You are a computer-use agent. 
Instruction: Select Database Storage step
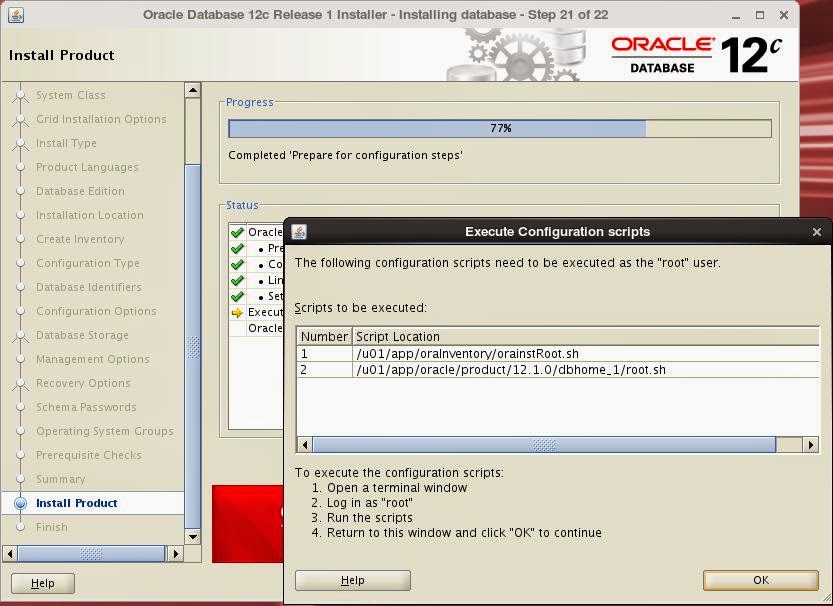(82, 335)
